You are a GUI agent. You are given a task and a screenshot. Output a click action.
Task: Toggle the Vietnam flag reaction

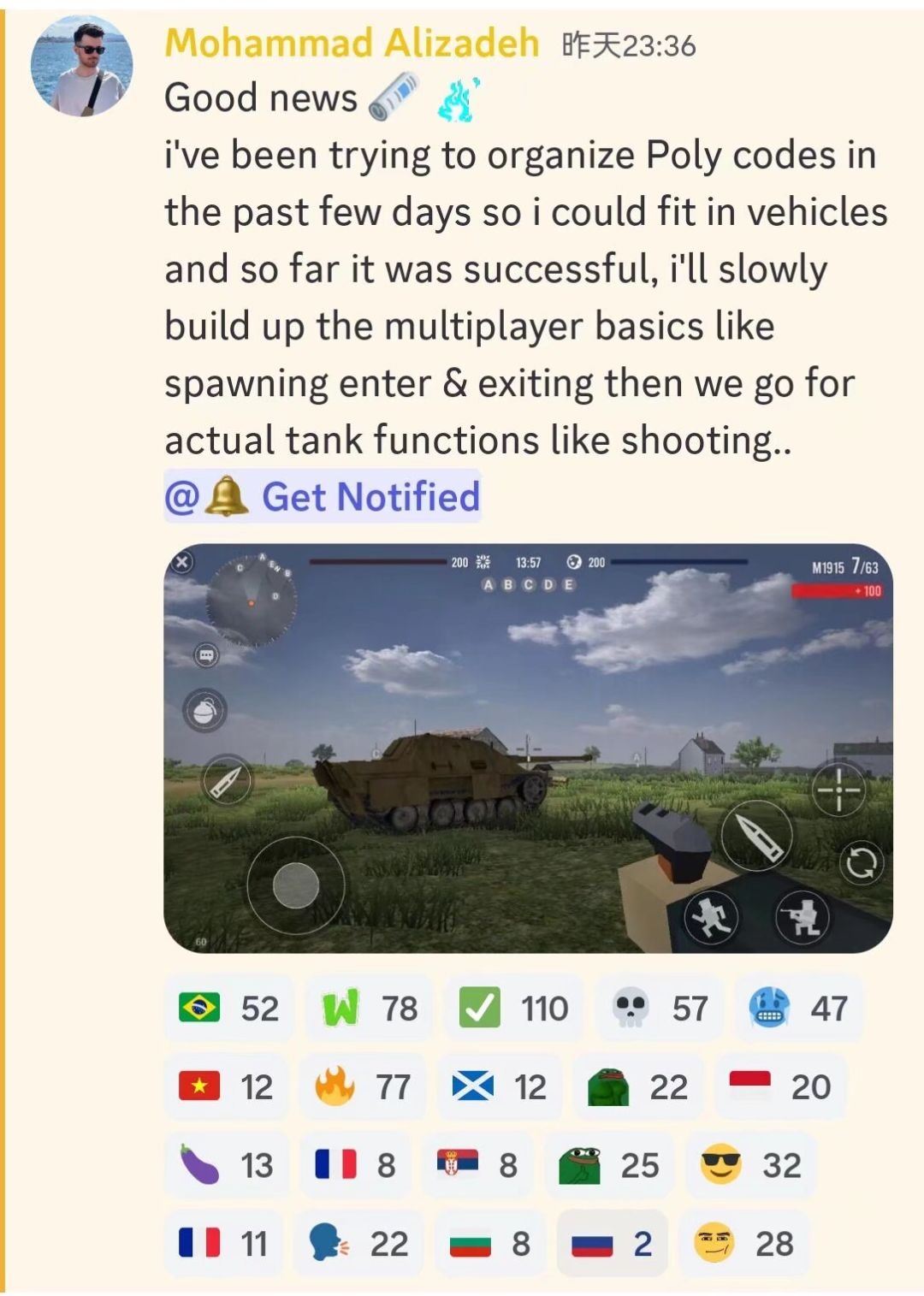[x=227, y=1086]
